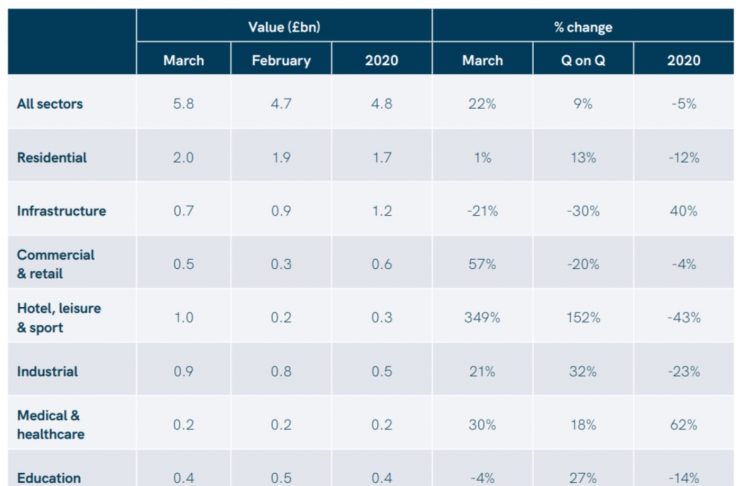
Task: Click the 1.9 February value for Residential
Action: click(280, 157)
